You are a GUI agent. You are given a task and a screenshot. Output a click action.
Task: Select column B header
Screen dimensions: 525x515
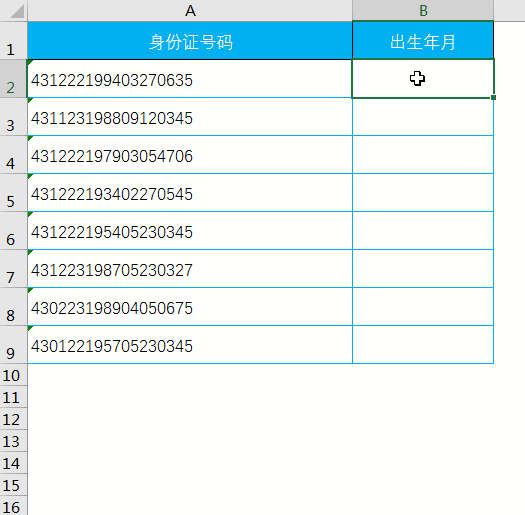coord(423,10)
